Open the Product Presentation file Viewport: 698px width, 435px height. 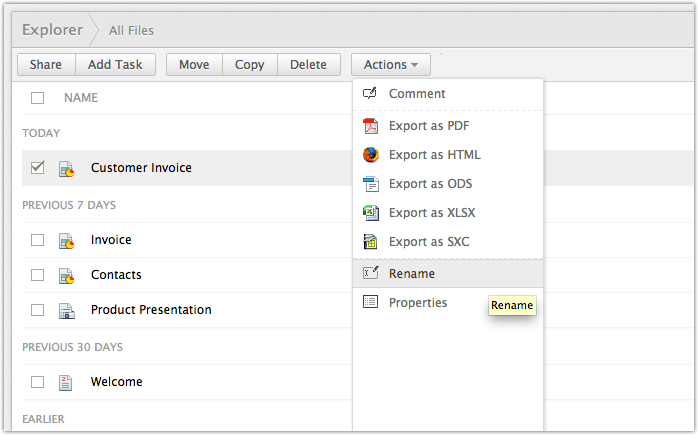click(151, 310)
